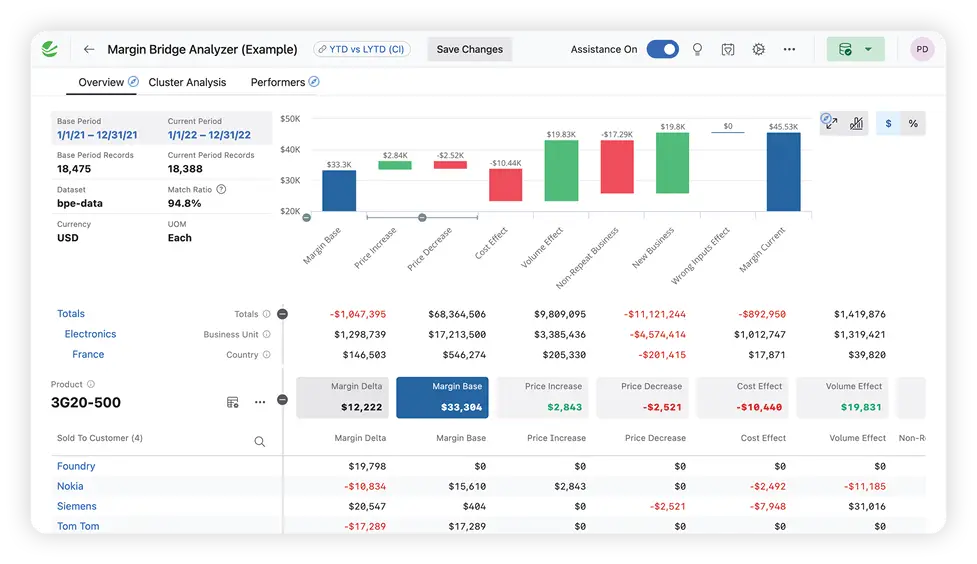Click the help icon next to Match Ratio
Screen dimensions: 977x564
(x=221, y=189)
